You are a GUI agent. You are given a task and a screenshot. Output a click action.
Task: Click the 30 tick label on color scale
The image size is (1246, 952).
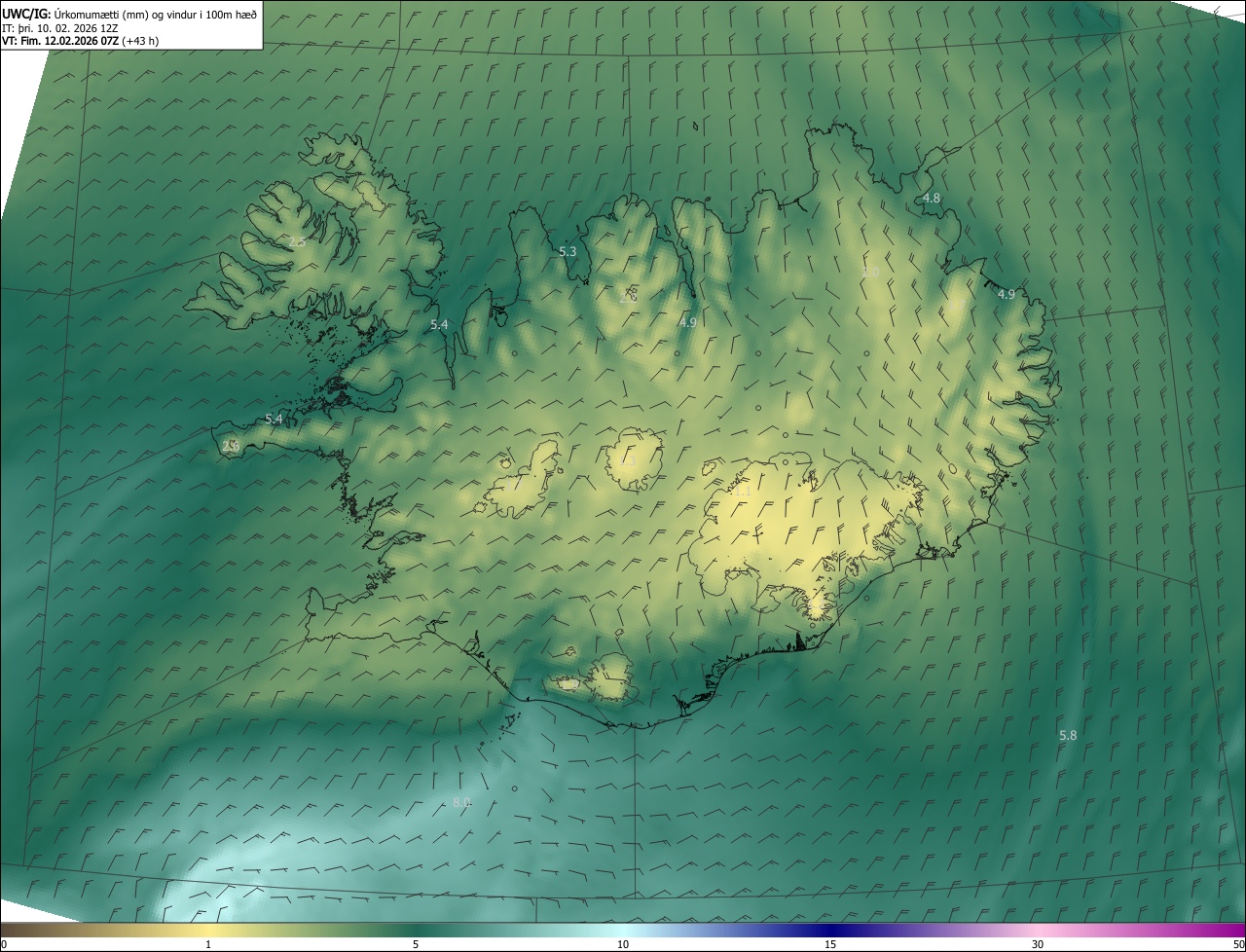pos(1038,944)
